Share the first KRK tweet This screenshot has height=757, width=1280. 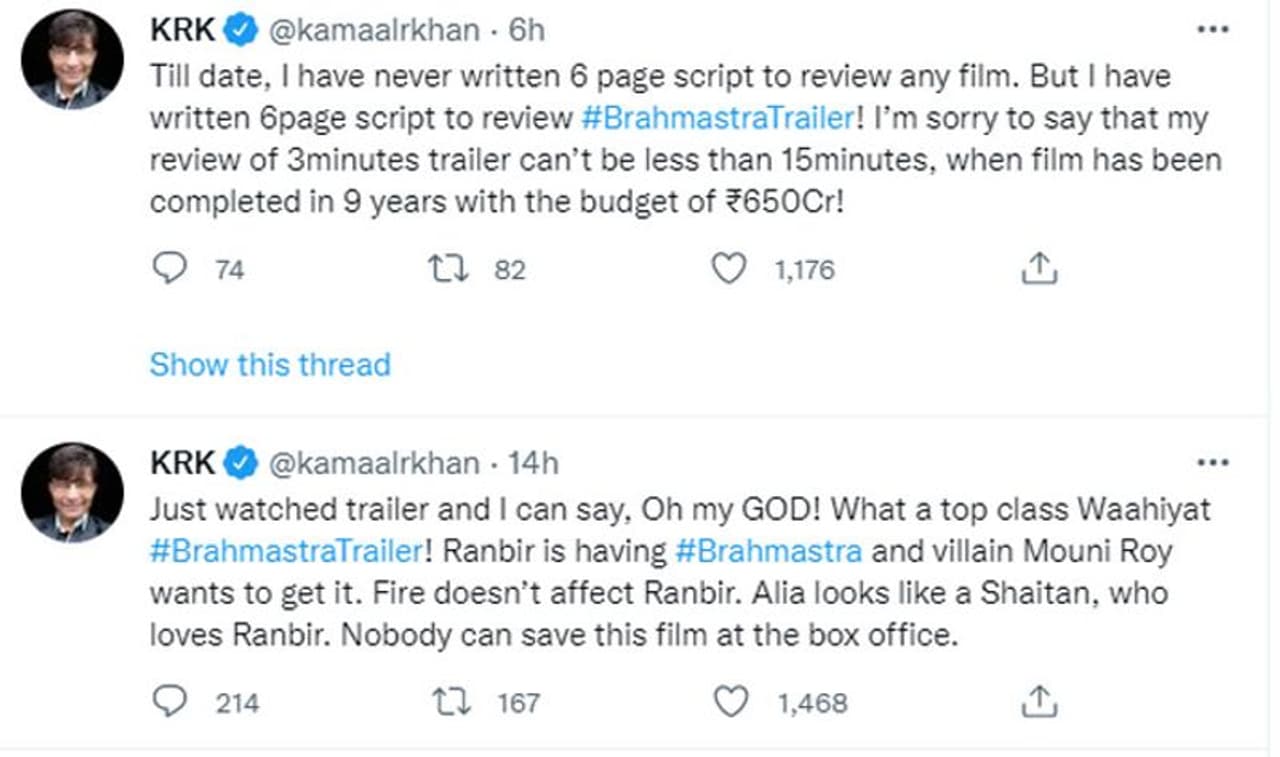click(1038, 268)
